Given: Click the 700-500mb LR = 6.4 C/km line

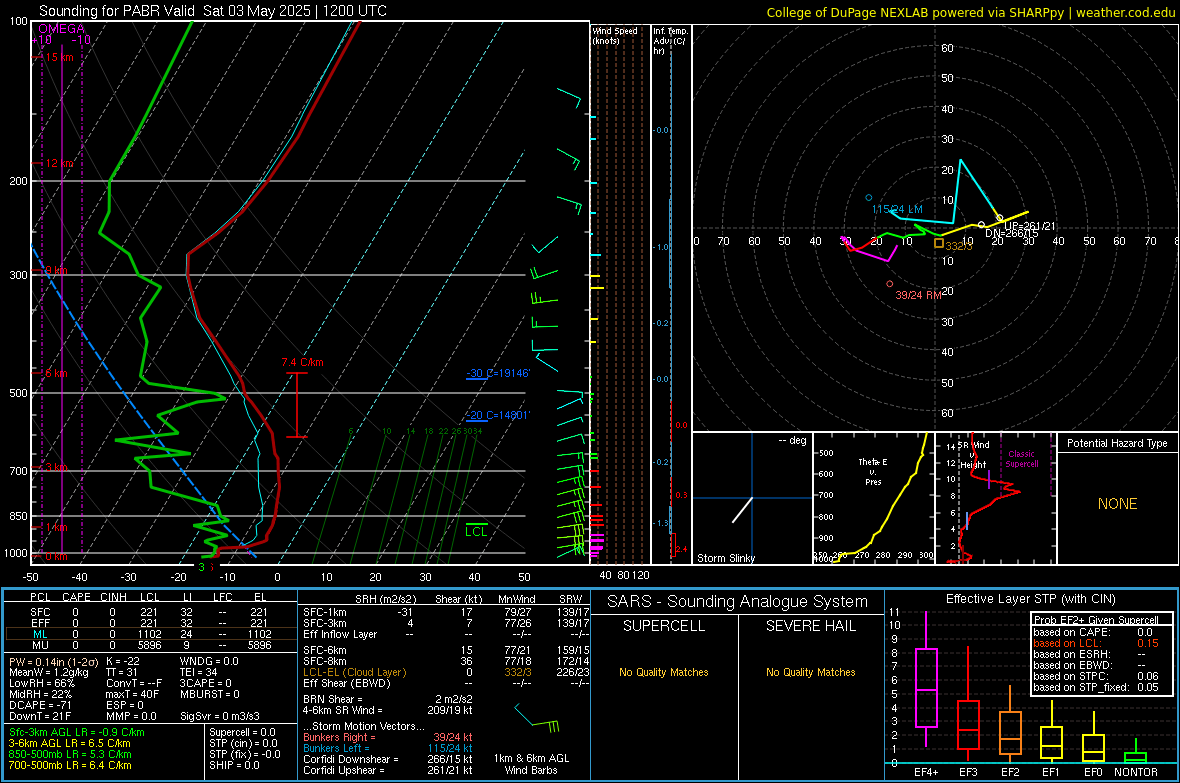Looking at the screenshot, I should click(70, 765).
